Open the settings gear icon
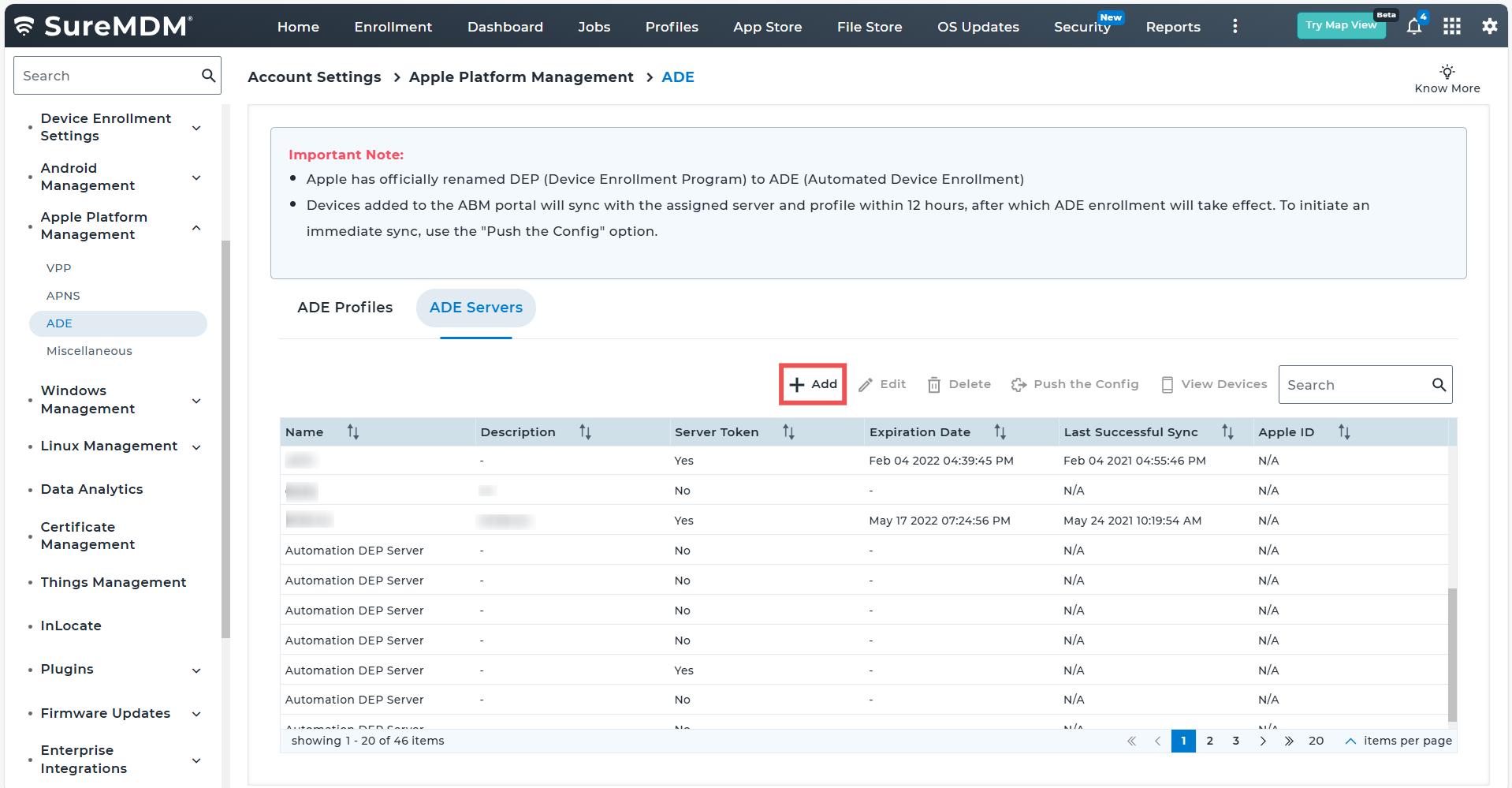The width and height of the screenshot is (1512, 788). [x=1489, y=27]
